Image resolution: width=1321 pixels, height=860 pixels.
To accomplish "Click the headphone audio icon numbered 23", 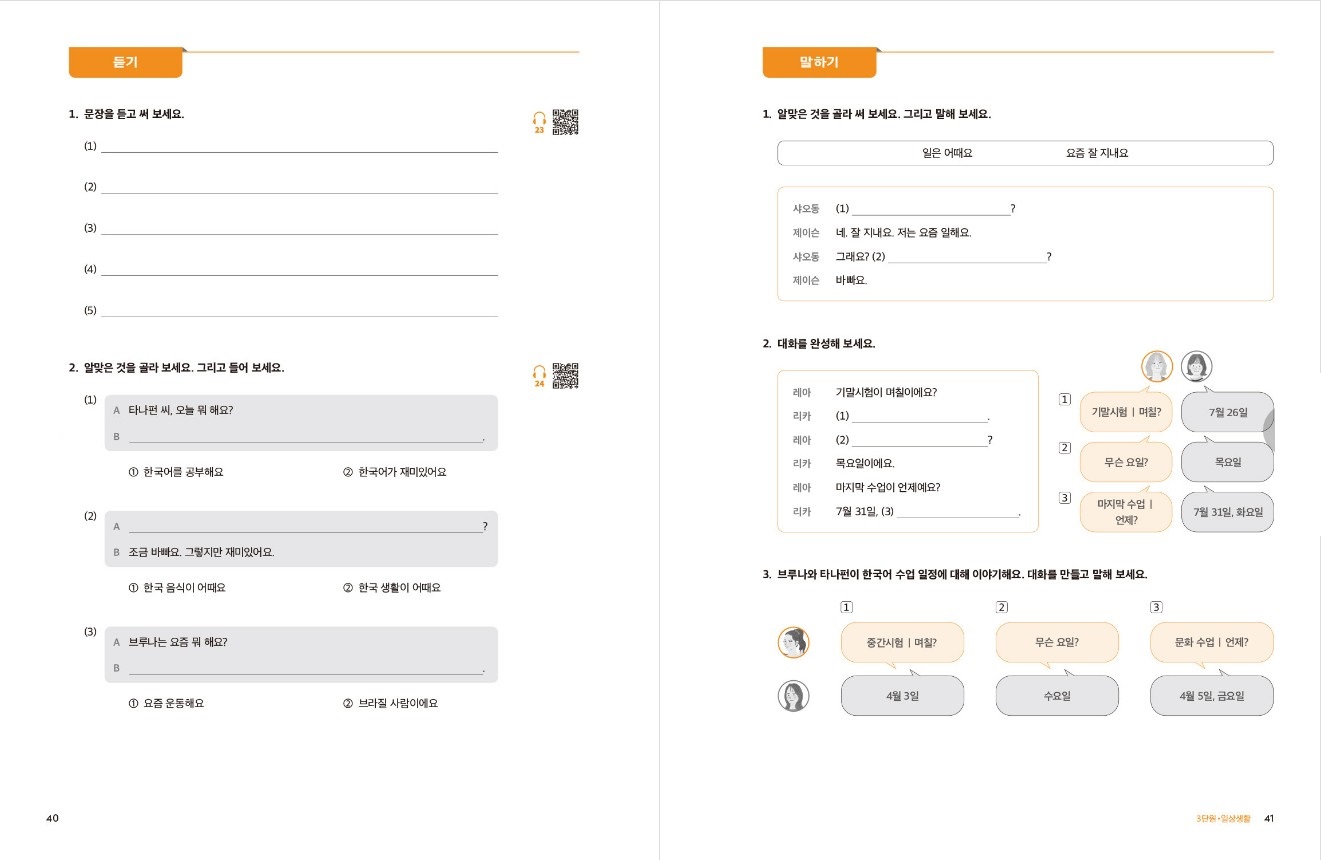I will click(537, 119).
